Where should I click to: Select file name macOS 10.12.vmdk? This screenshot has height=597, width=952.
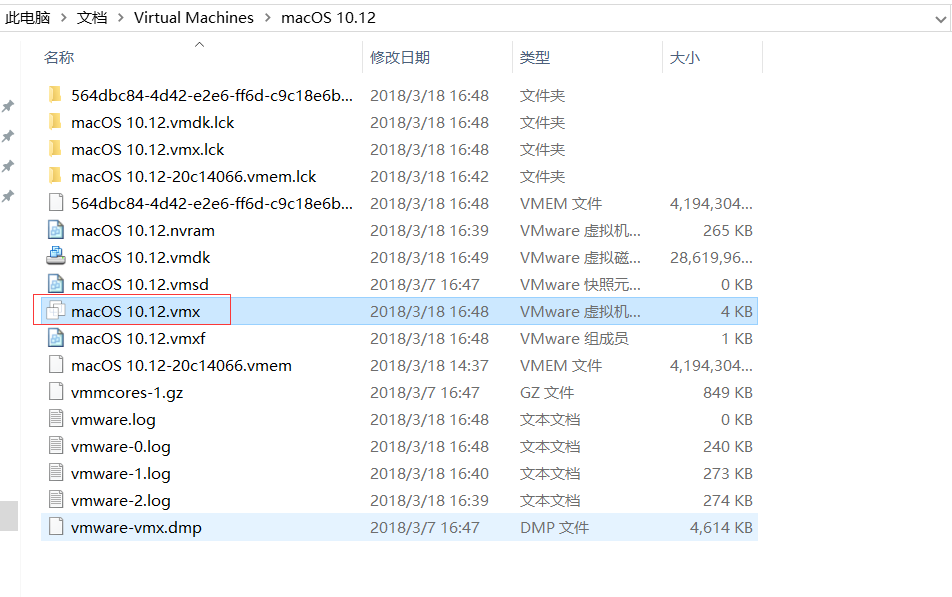tap(140, 258)
